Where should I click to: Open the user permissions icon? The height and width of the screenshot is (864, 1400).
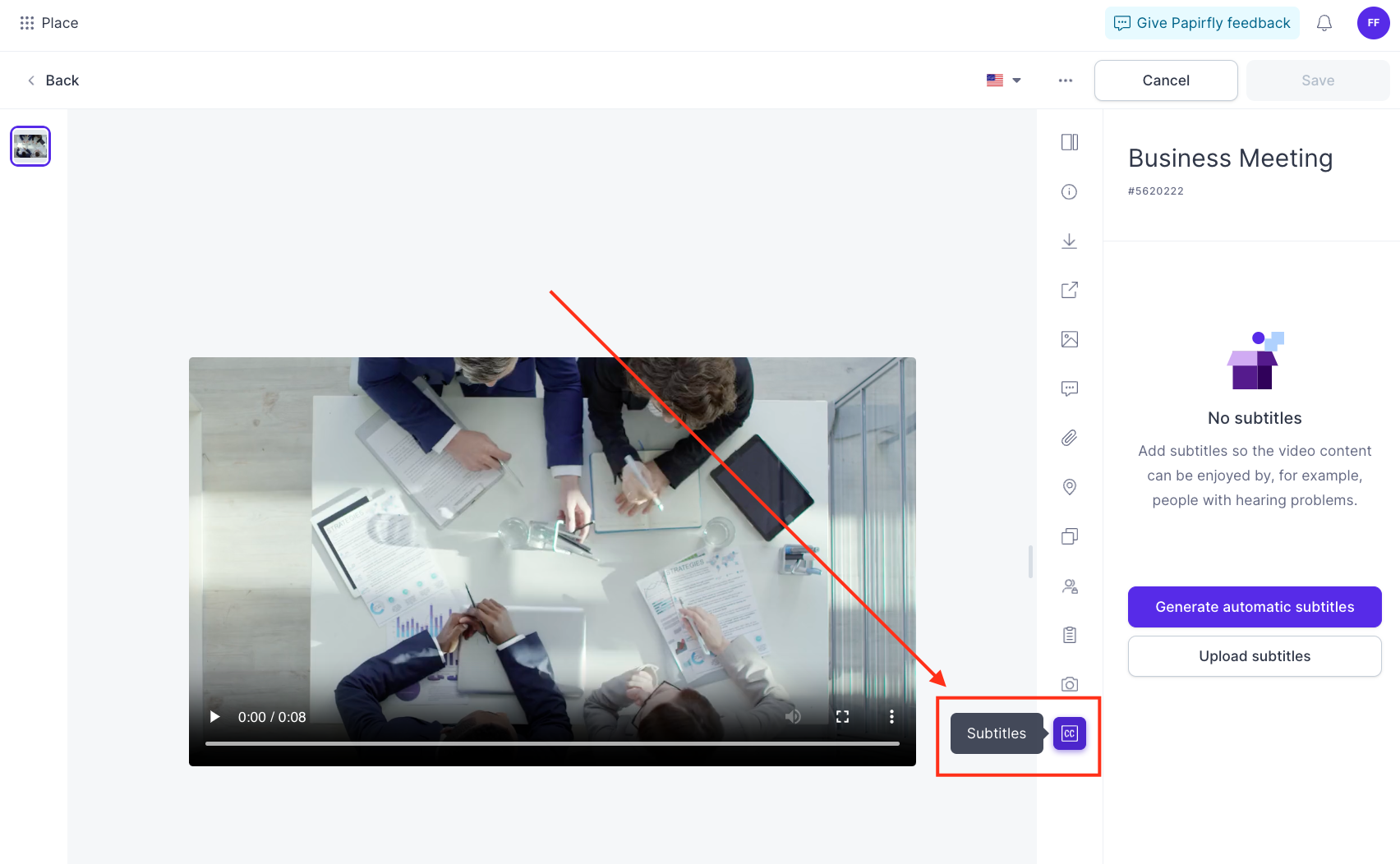point(1070,586)
